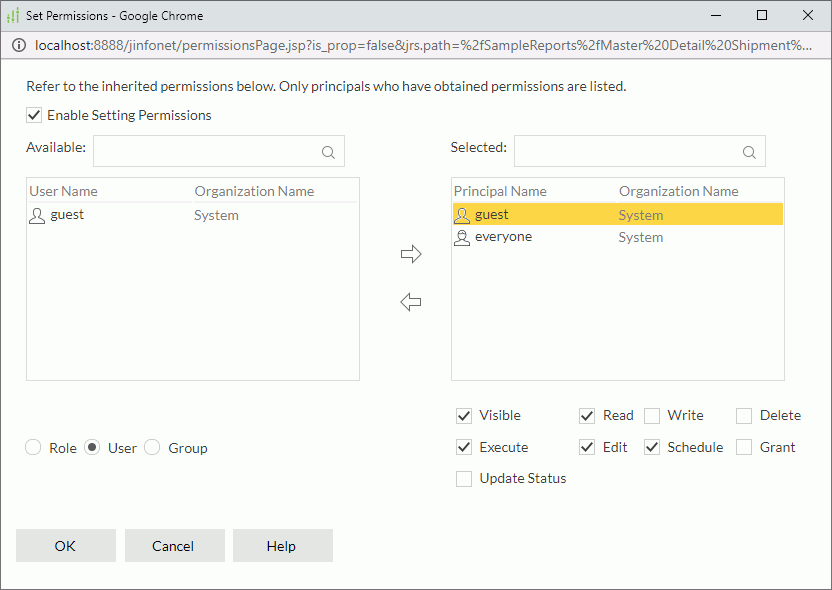832x590 pixels.
Task: Click the search icon beside Available field
Action: (328, 150)
